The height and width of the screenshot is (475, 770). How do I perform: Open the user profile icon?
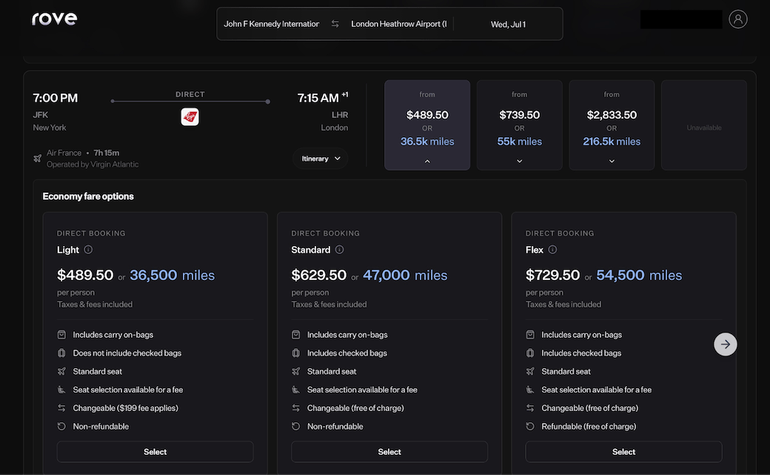pyautogui.click(x=738, y=19)
